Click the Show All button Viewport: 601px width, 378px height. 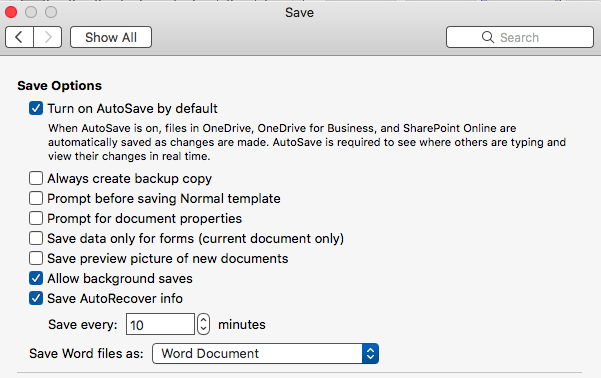coord(111,37)
